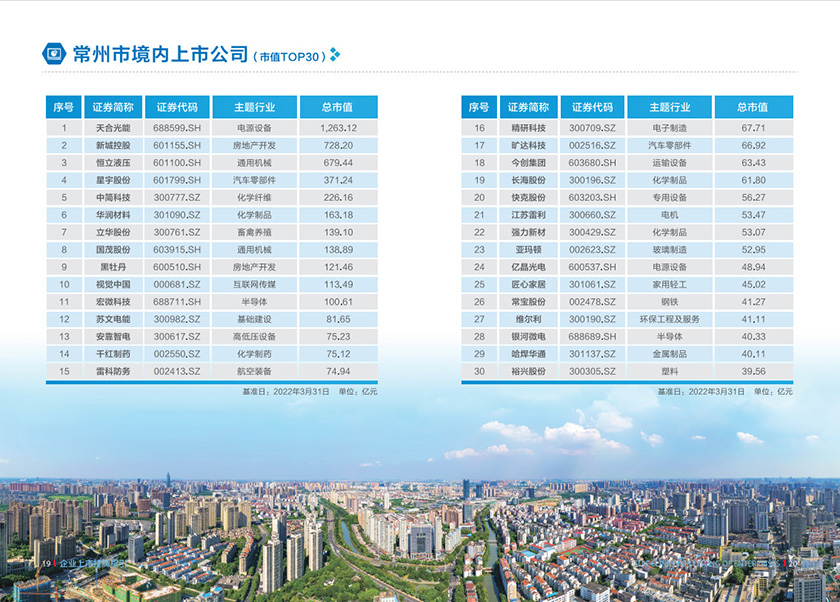The height and width of the screenshot is (602, 840).
Task: Select stock code "603915.SH"
Action: pos(177,250)
